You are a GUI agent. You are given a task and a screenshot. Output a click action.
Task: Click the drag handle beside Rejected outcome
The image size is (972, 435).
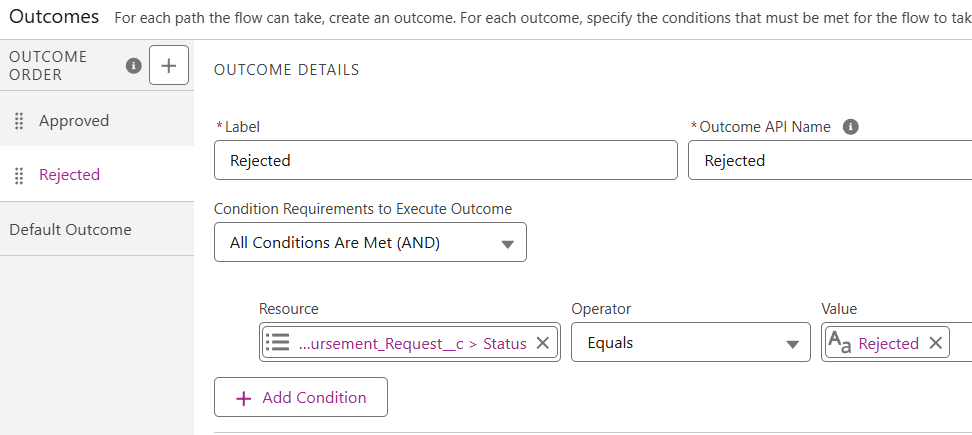point(19,175)
